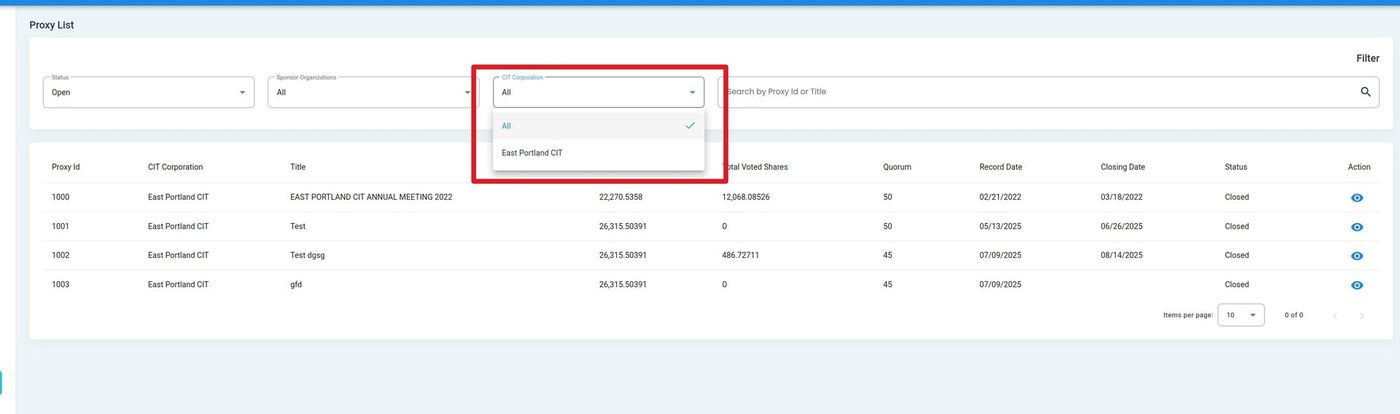Click the Filter label
Screen dimensions: 1400x414
tap(1367, 59)
